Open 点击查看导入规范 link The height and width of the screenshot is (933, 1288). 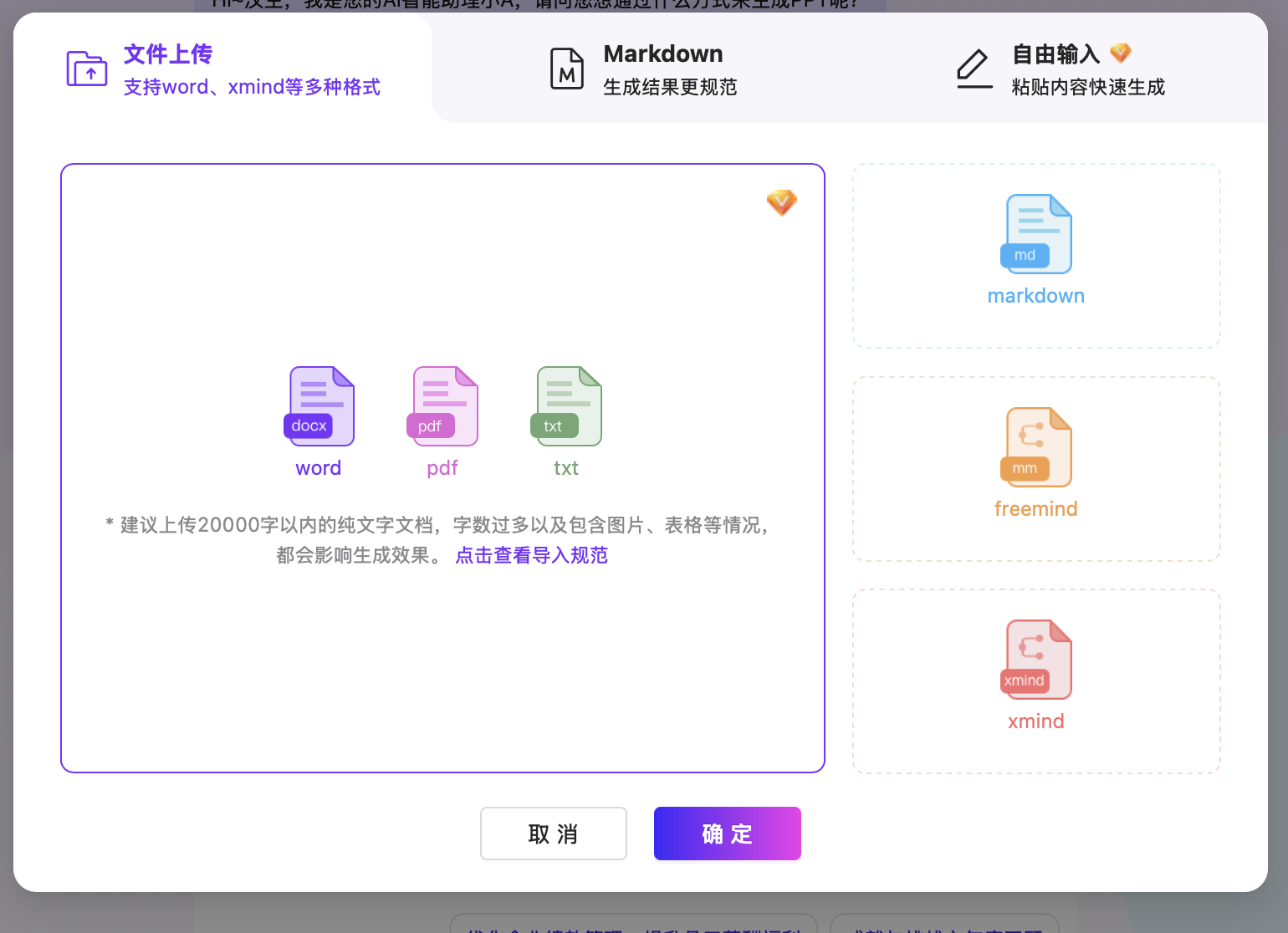tap(531, 555)
